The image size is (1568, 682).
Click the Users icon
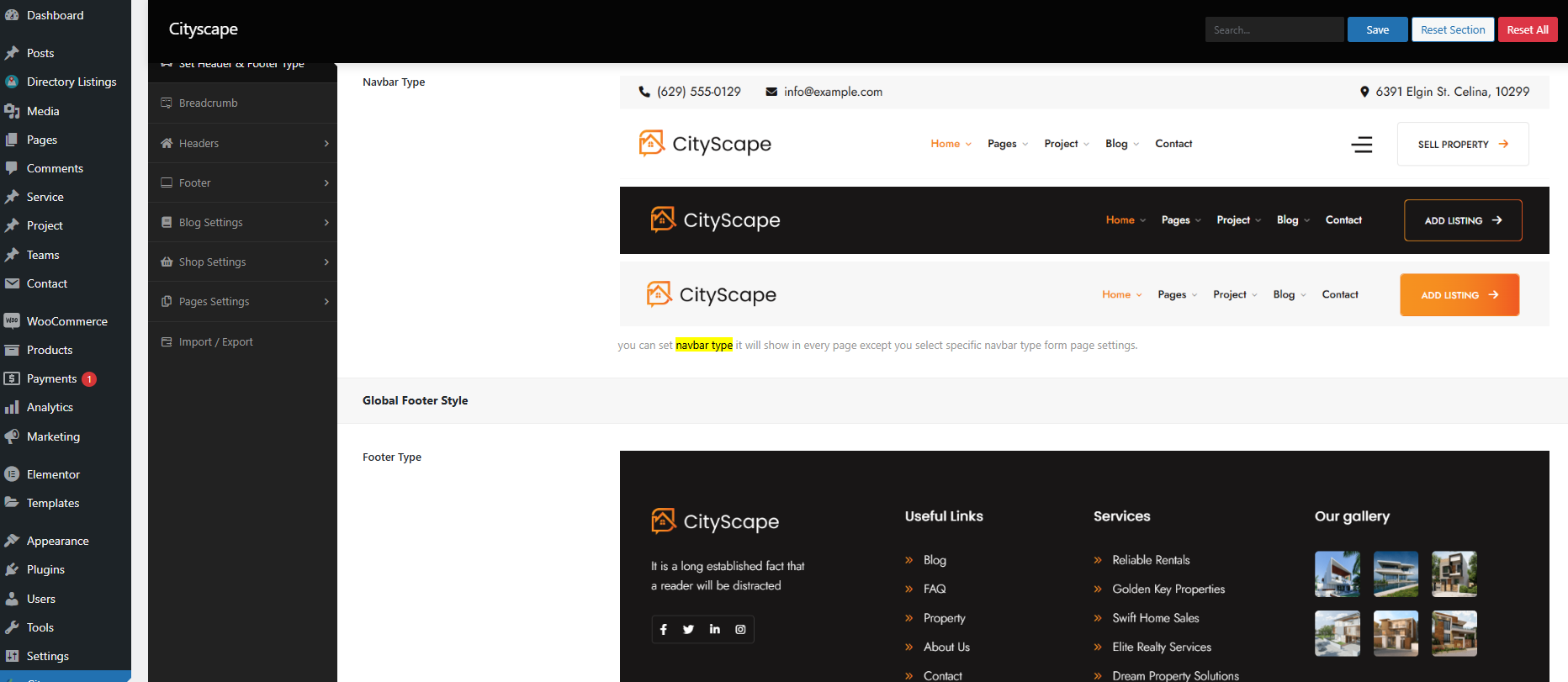point(12,599)
